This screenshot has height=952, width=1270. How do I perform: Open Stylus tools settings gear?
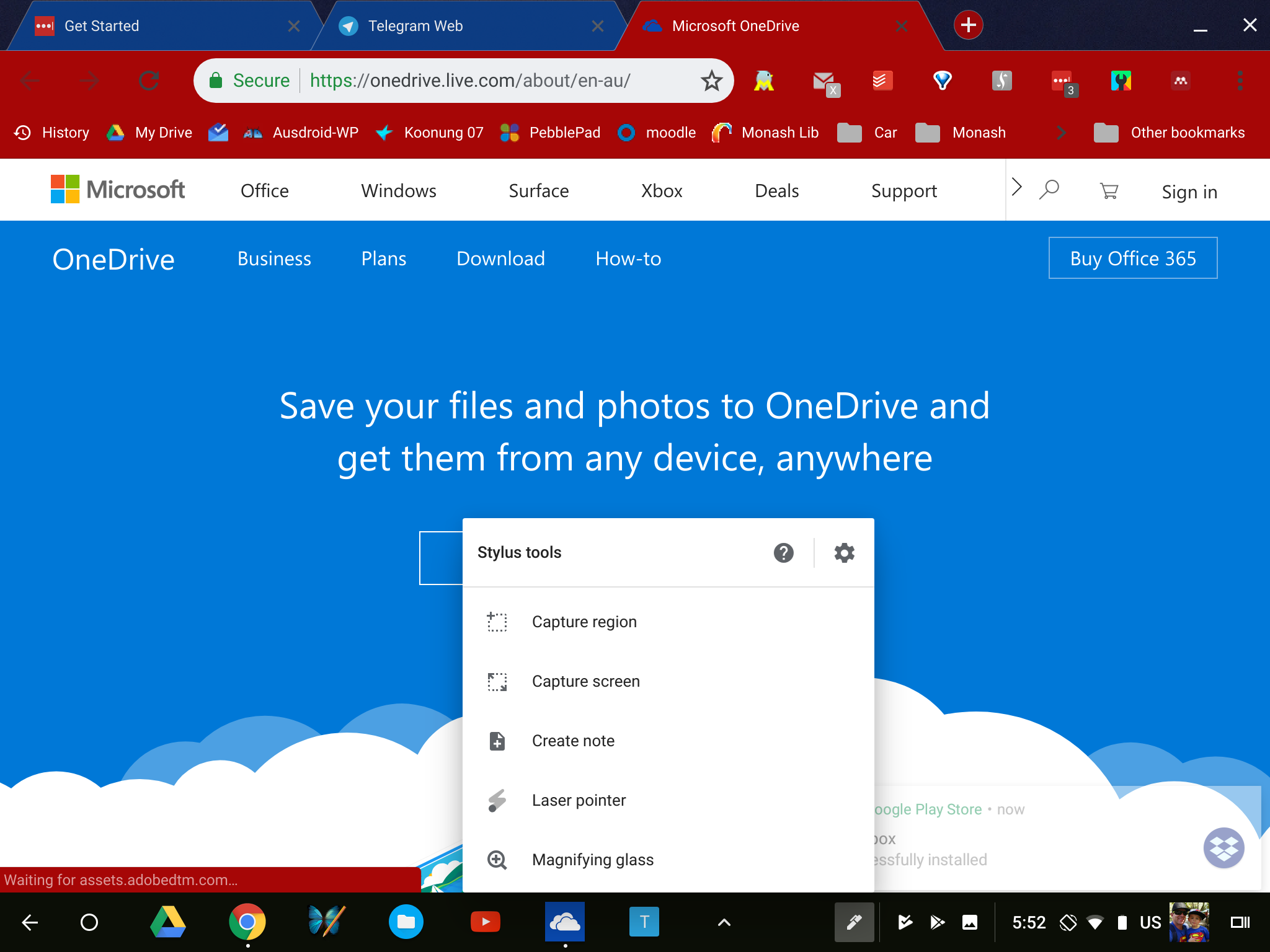coord(844,552)
